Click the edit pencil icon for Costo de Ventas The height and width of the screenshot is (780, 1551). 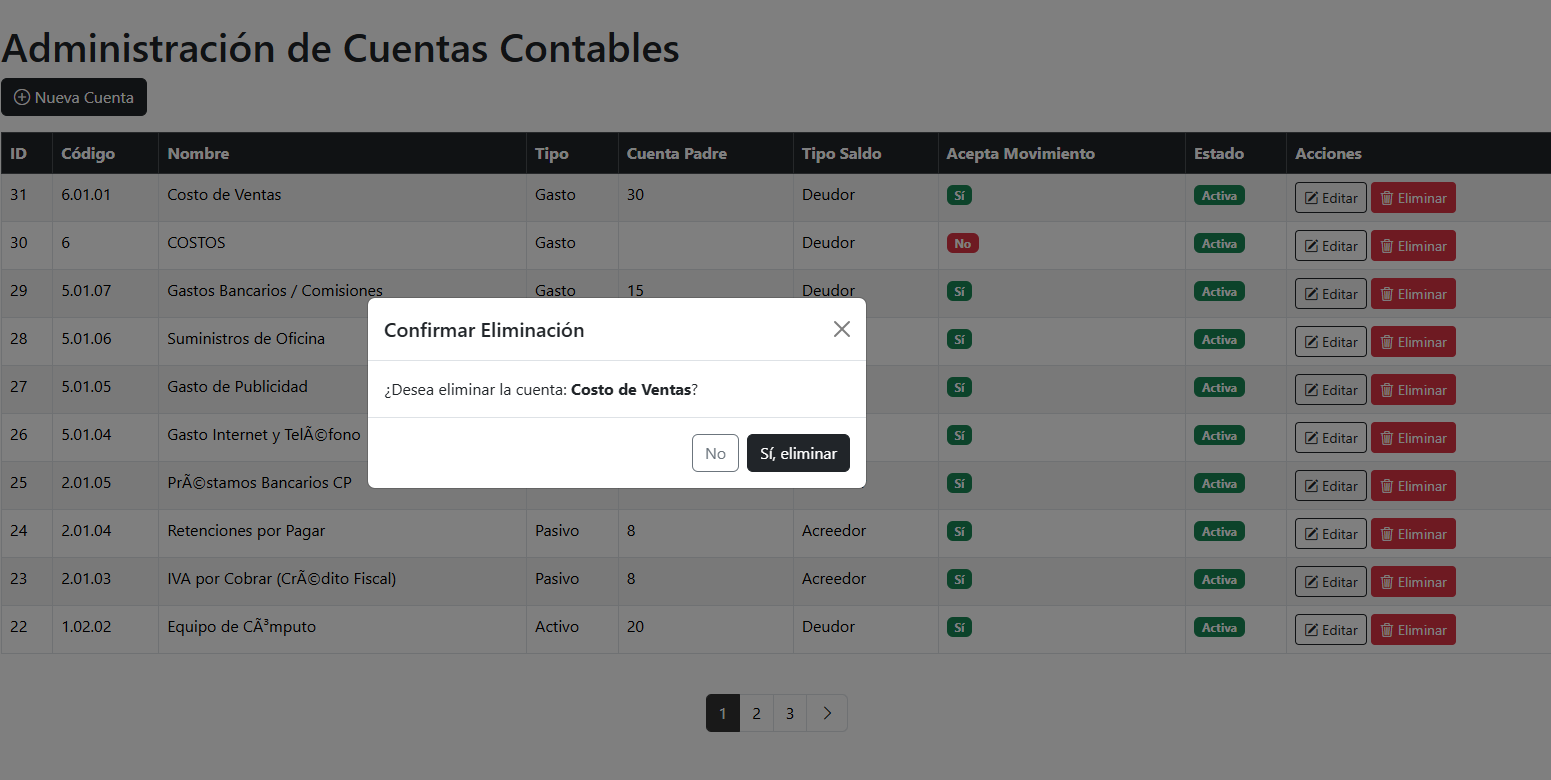click(x=1311, y=197)
